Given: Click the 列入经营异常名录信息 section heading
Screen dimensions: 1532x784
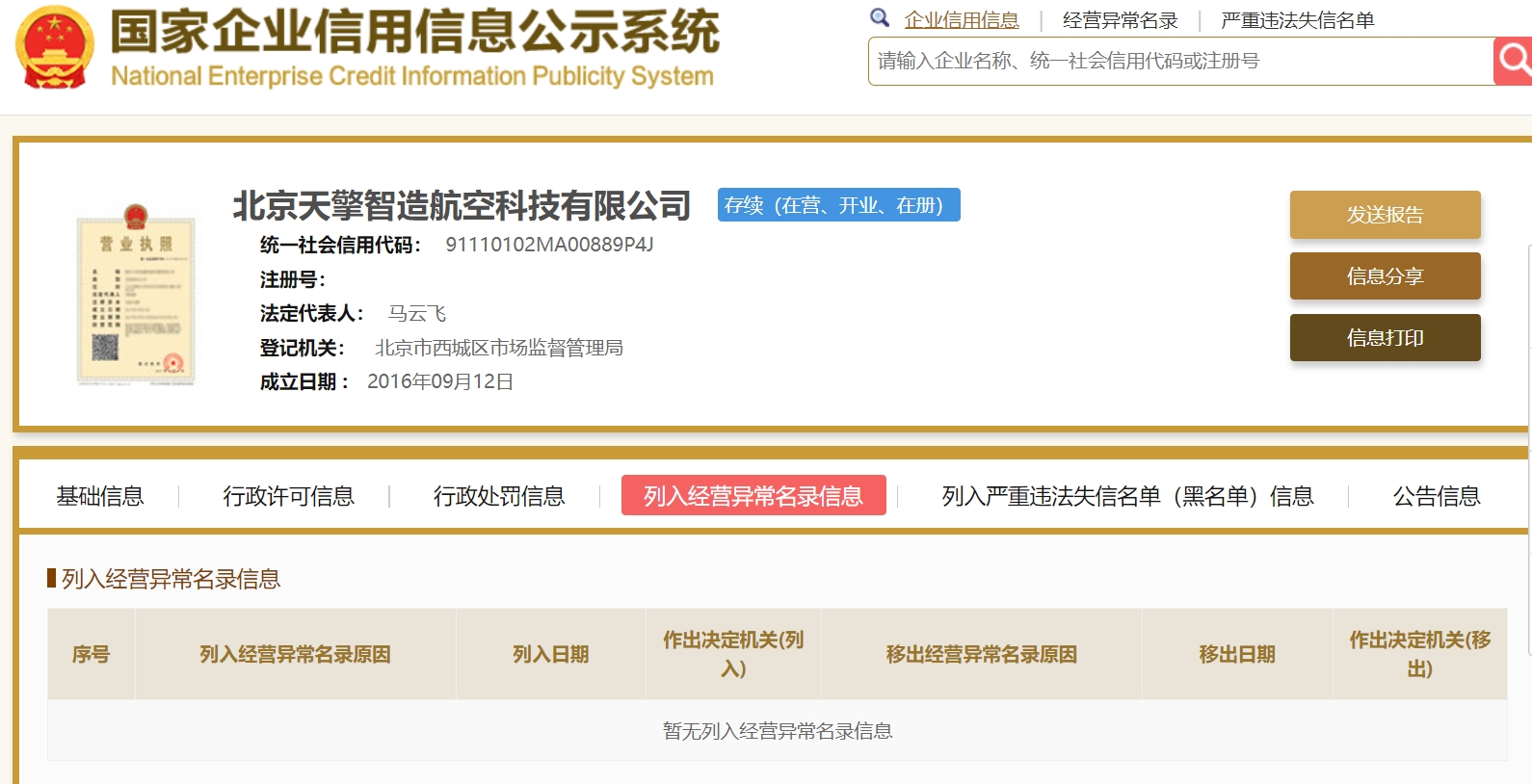Looking at the screenshot, I should pos(172,579).
